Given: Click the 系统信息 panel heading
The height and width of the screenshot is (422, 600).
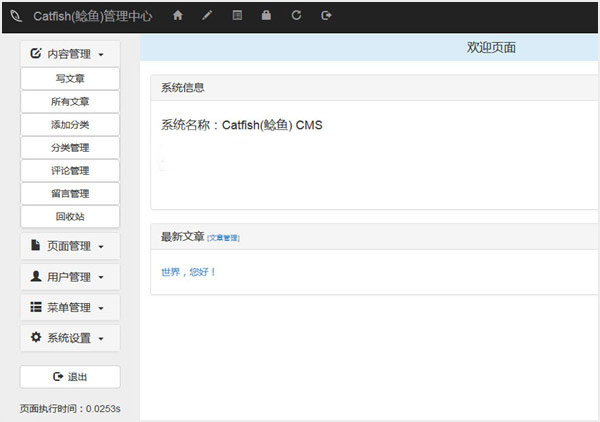Looking at the screenshot, I should coord(374,88).
